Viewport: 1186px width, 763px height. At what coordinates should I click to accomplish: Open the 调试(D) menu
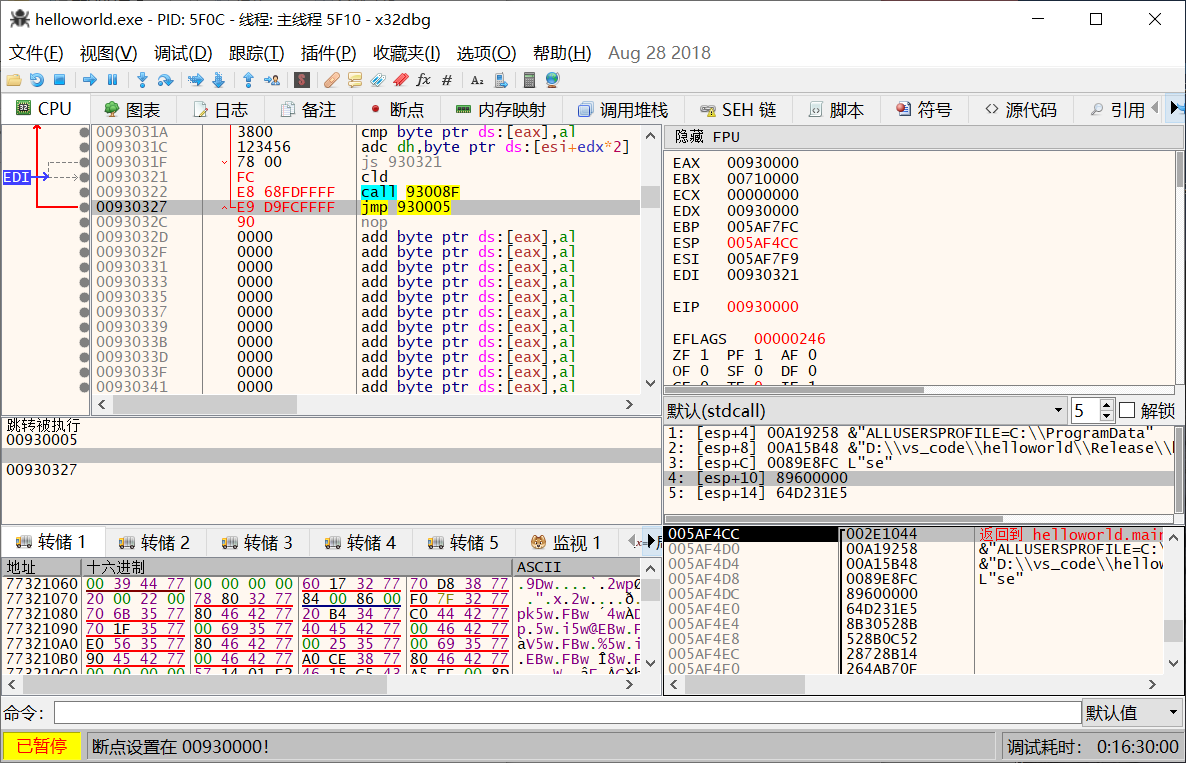tap(183, 53)
